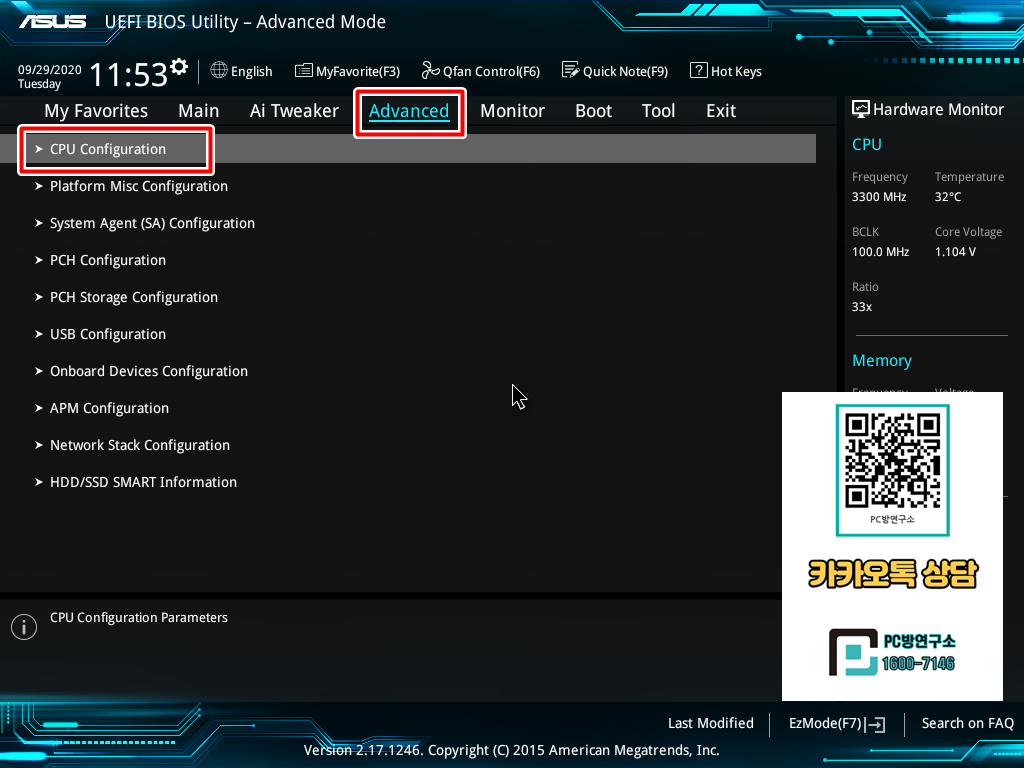Expand the Network Stack Configuration arrow

tap(39, 445)
